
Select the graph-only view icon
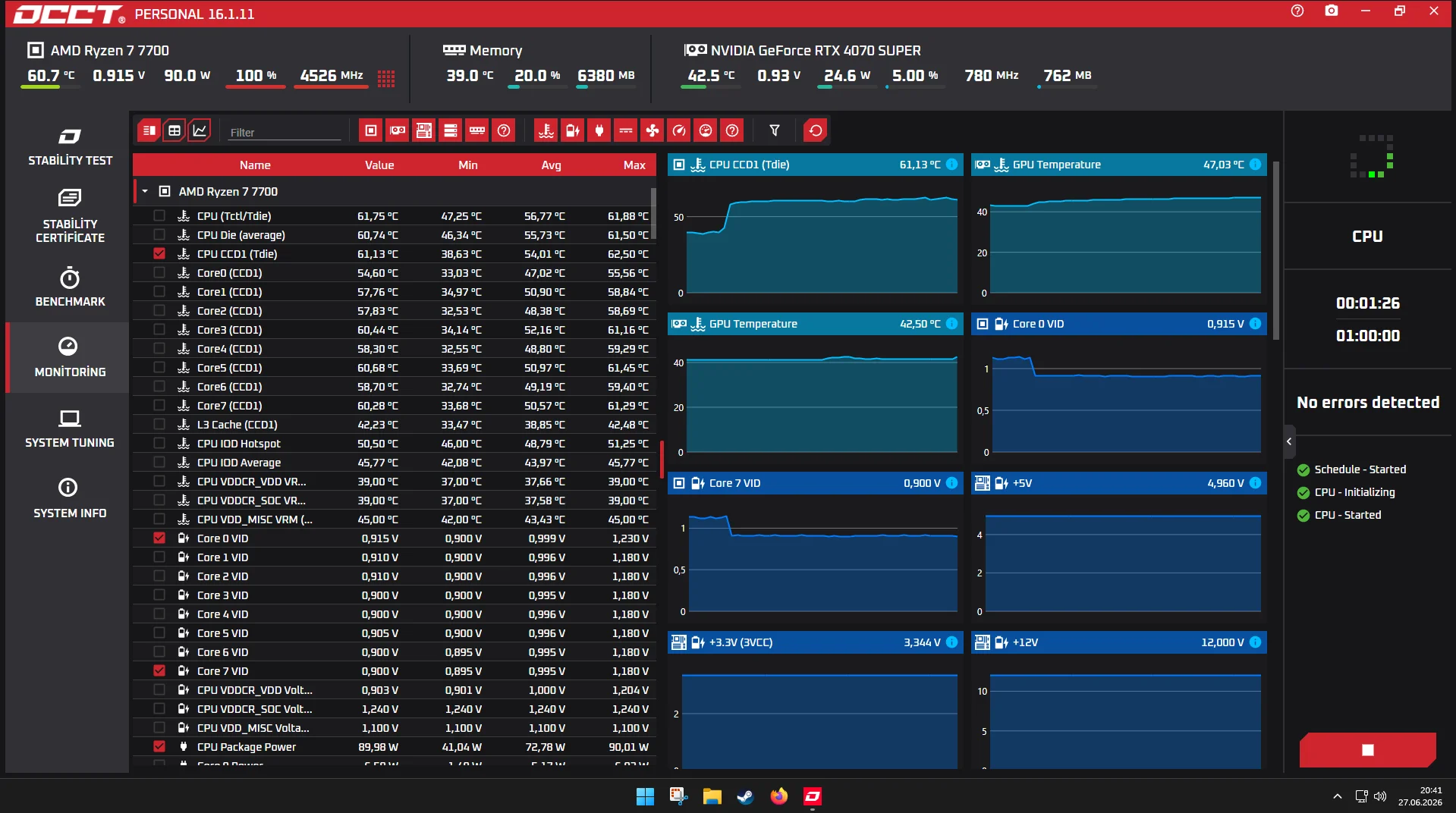200,130
